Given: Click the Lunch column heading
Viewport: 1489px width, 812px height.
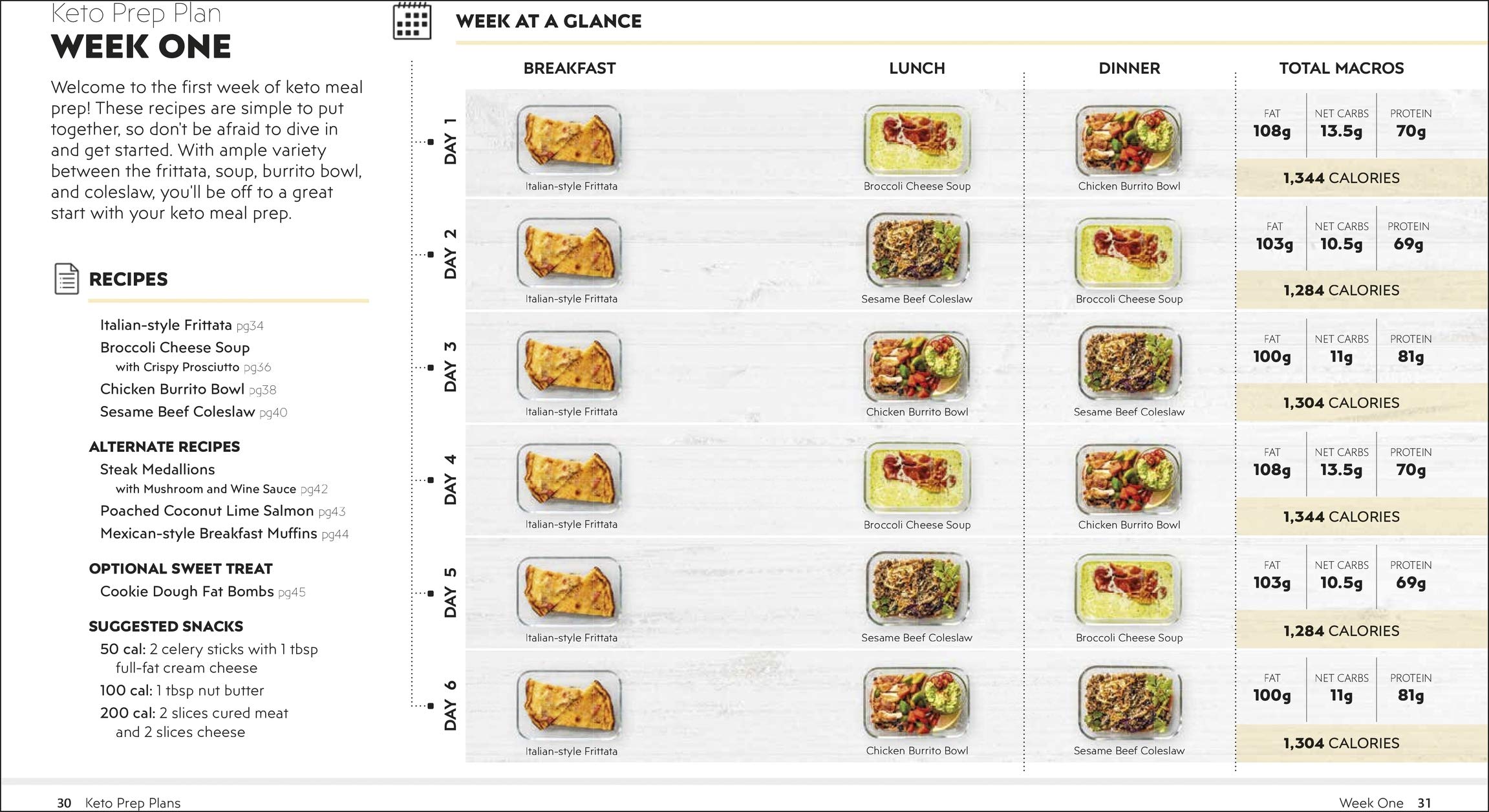Looking at the screenshot, I should 917,68.
